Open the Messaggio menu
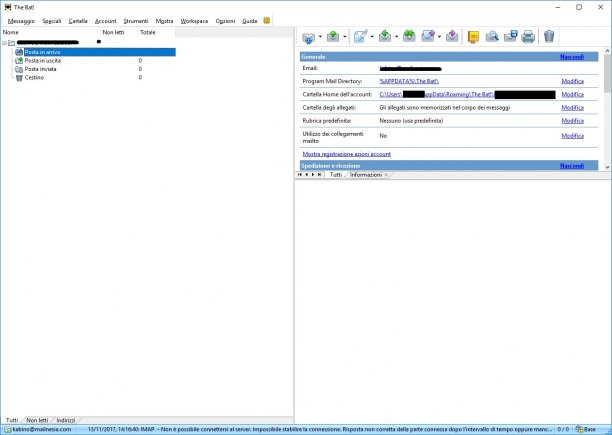This screenshot has height=435, width=612. (21, 21)
